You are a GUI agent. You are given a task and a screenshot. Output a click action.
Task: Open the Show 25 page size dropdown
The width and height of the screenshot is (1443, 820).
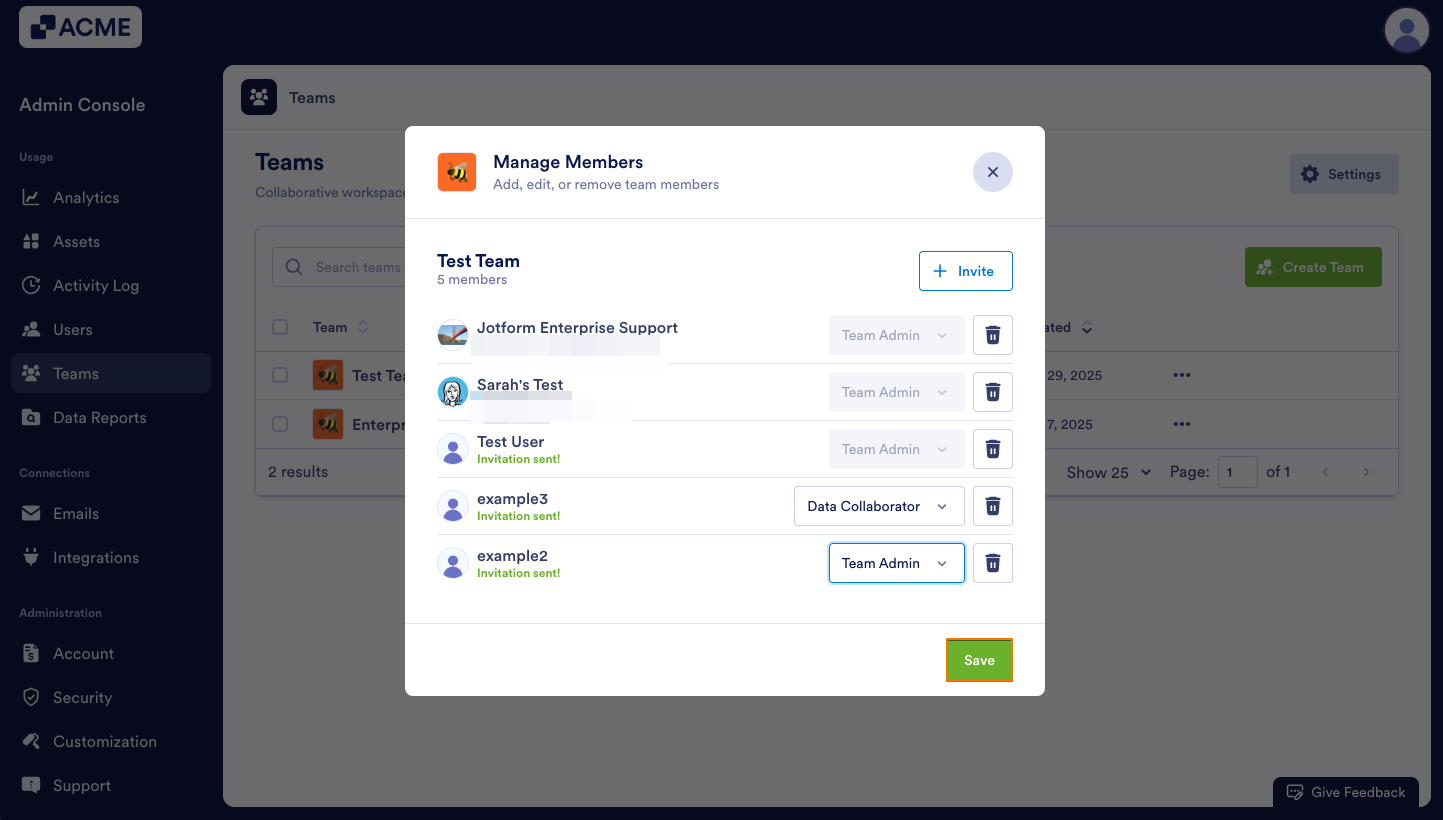(1109, 472)
